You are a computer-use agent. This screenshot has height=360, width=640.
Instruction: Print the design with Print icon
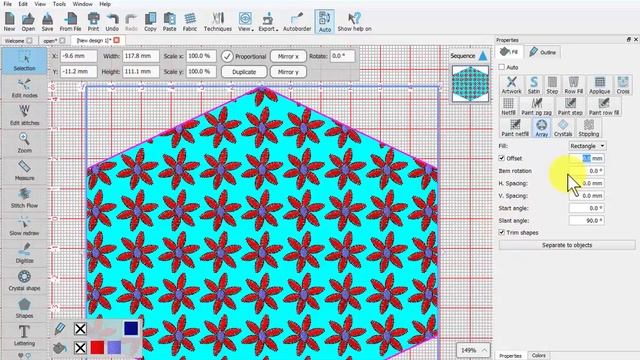(93, 22)
